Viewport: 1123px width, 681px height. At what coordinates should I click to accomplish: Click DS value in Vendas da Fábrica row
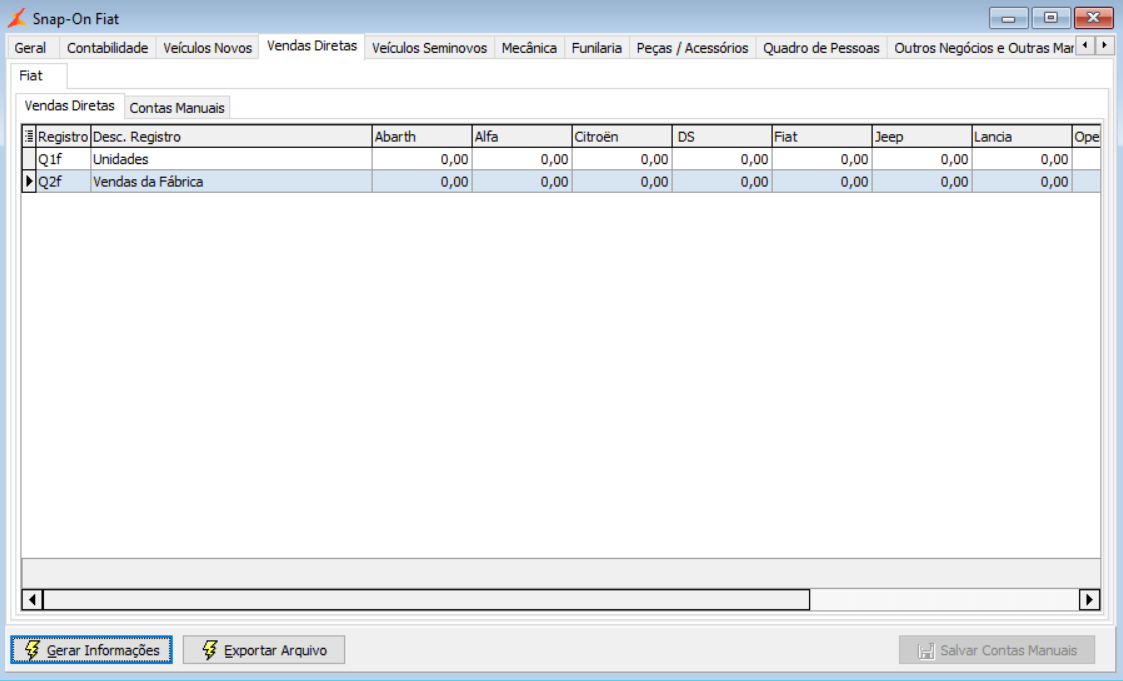tap(722, 181)
